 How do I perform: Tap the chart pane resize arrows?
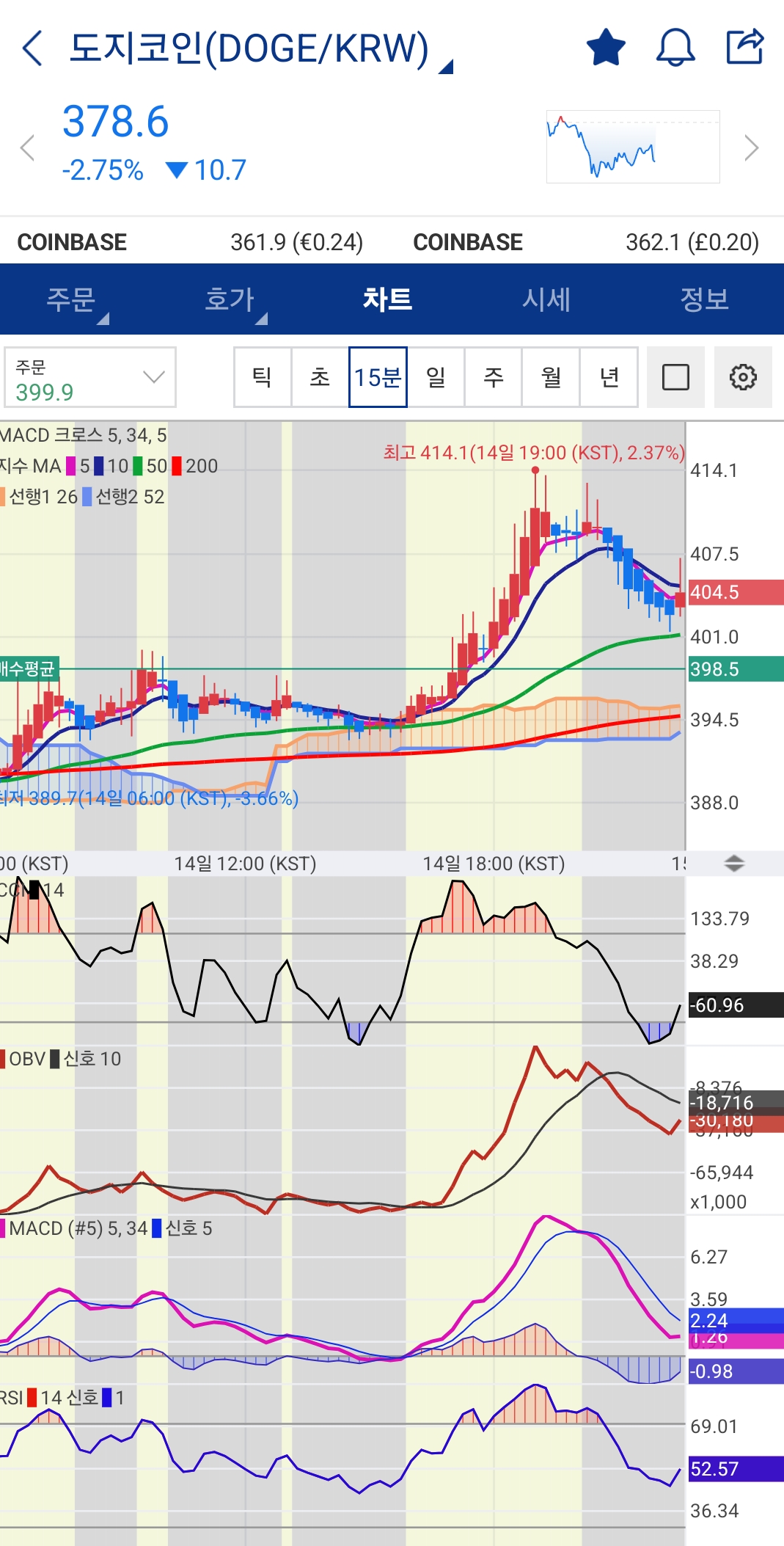[x=733, y=863]
